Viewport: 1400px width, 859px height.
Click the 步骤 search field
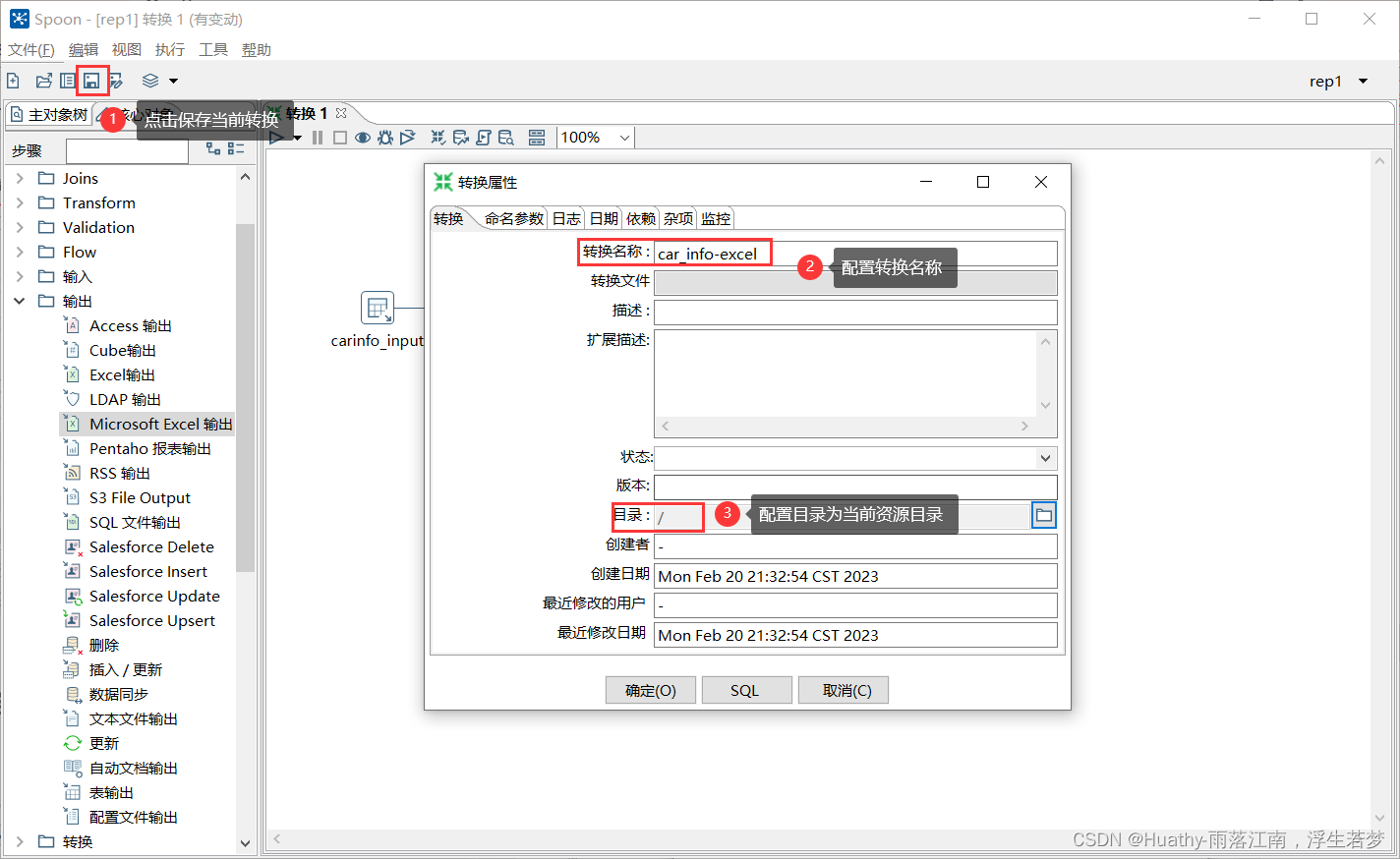click(x=127, y=150)
